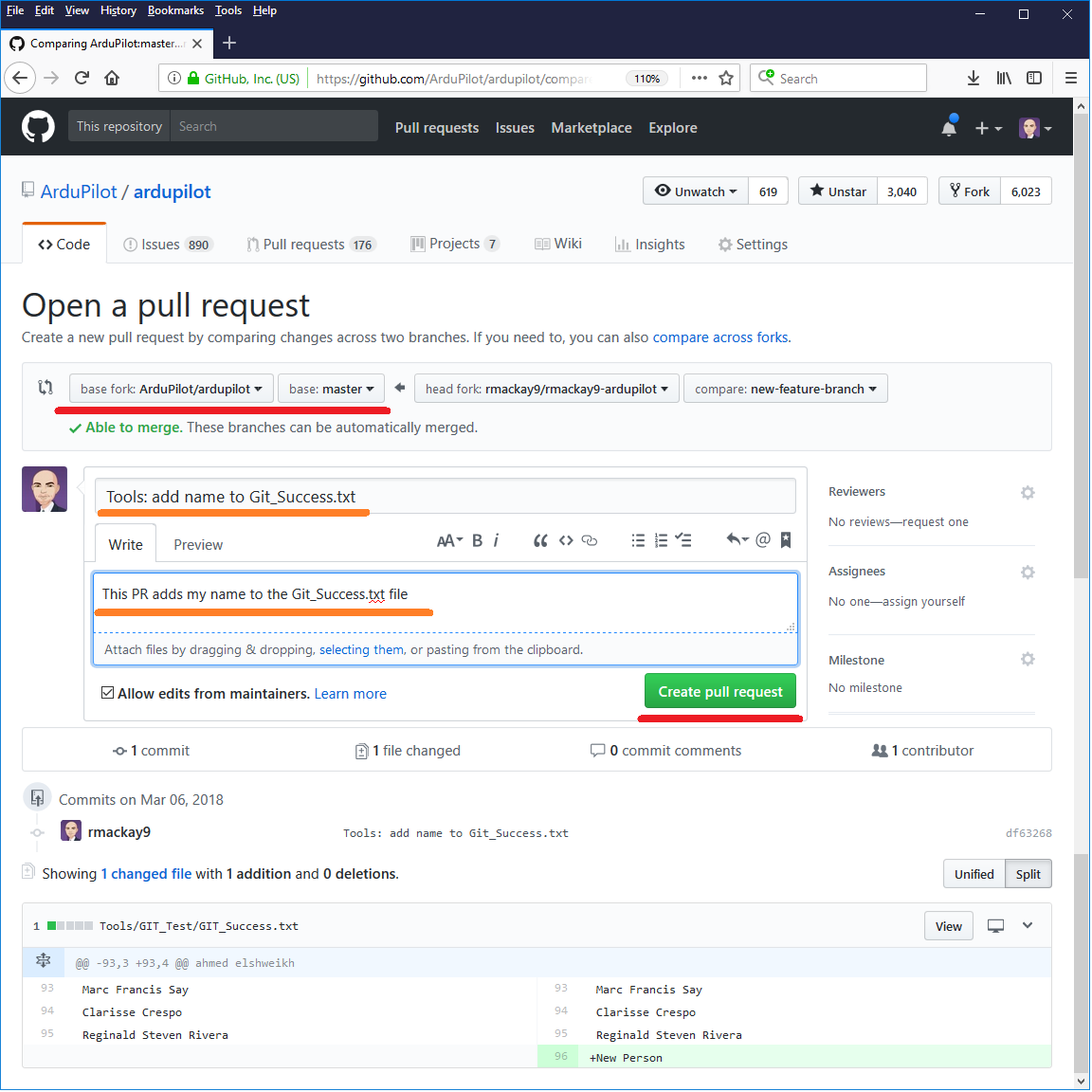
Task: Follow the compare across forks link
Action: click(720, 337)
